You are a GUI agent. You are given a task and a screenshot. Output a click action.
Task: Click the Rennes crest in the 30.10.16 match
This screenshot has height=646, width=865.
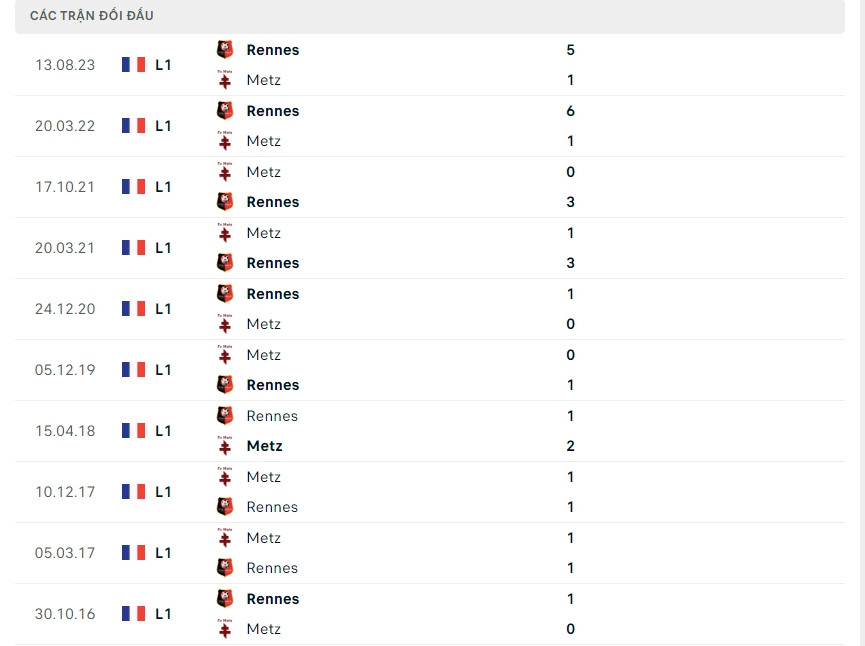coord(225,599)
